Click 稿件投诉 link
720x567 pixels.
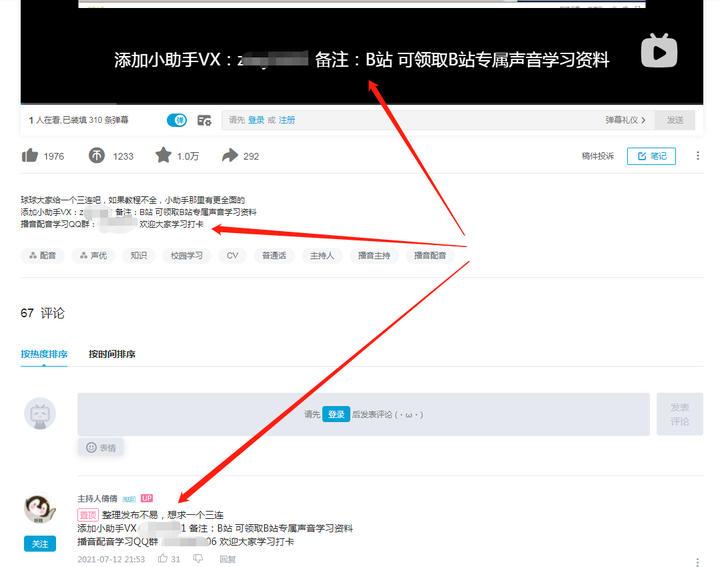(x=597, y=156)
